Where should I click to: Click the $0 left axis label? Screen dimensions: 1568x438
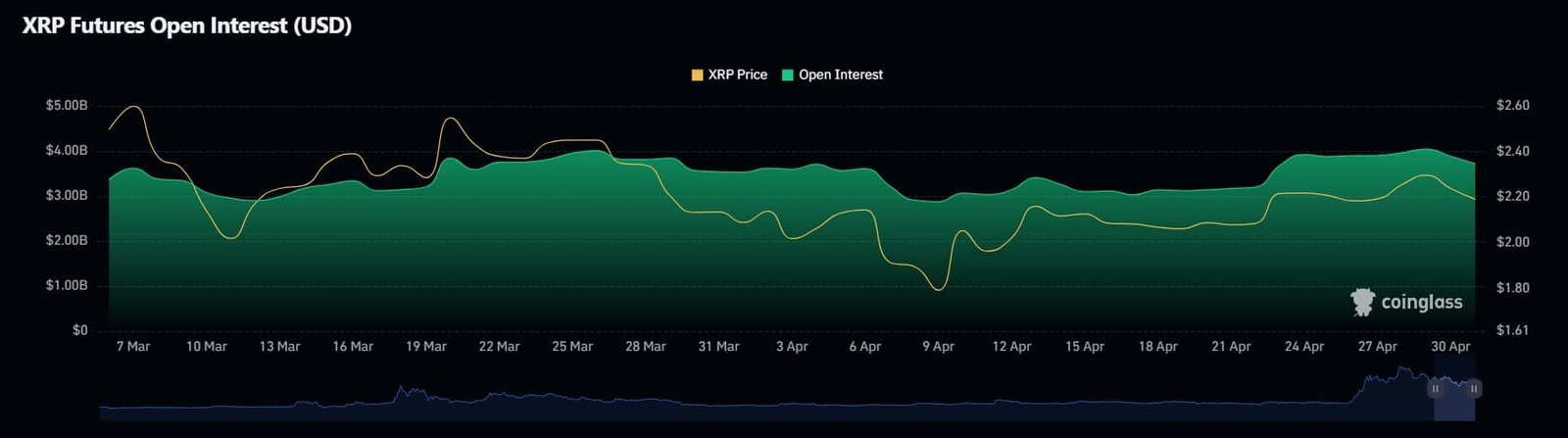[79, 330]
